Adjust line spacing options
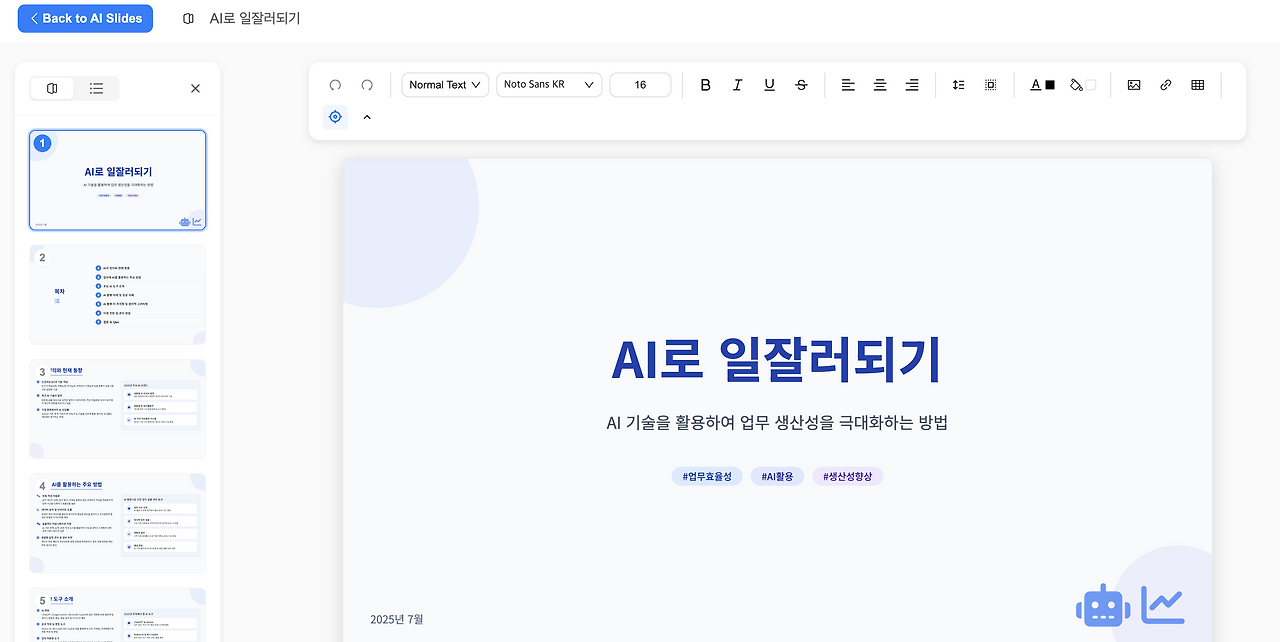Screen dimensions: 1280x642 click(x=958, y=85)
